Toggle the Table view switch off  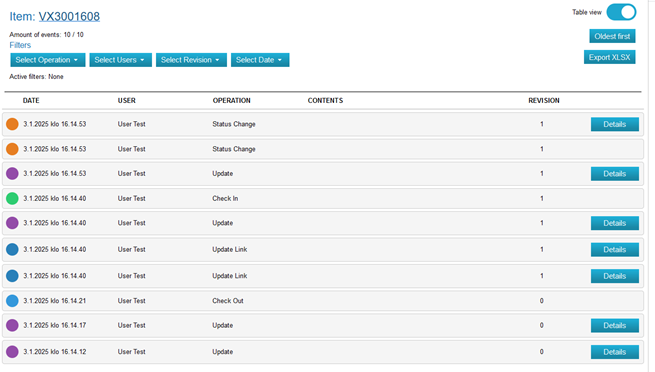[x=621, y=12]
